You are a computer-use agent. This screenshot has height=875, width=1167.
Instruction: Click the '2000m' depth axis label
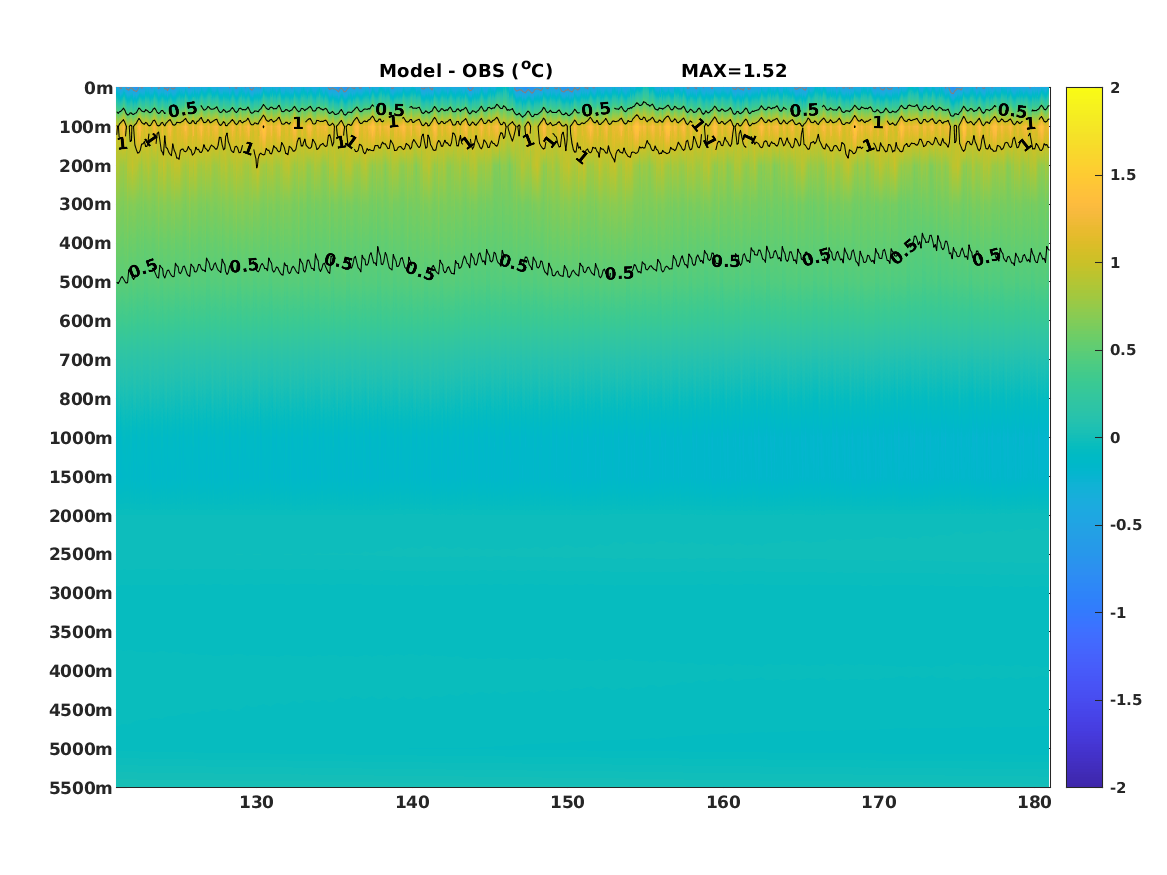[x=81, y=516]
